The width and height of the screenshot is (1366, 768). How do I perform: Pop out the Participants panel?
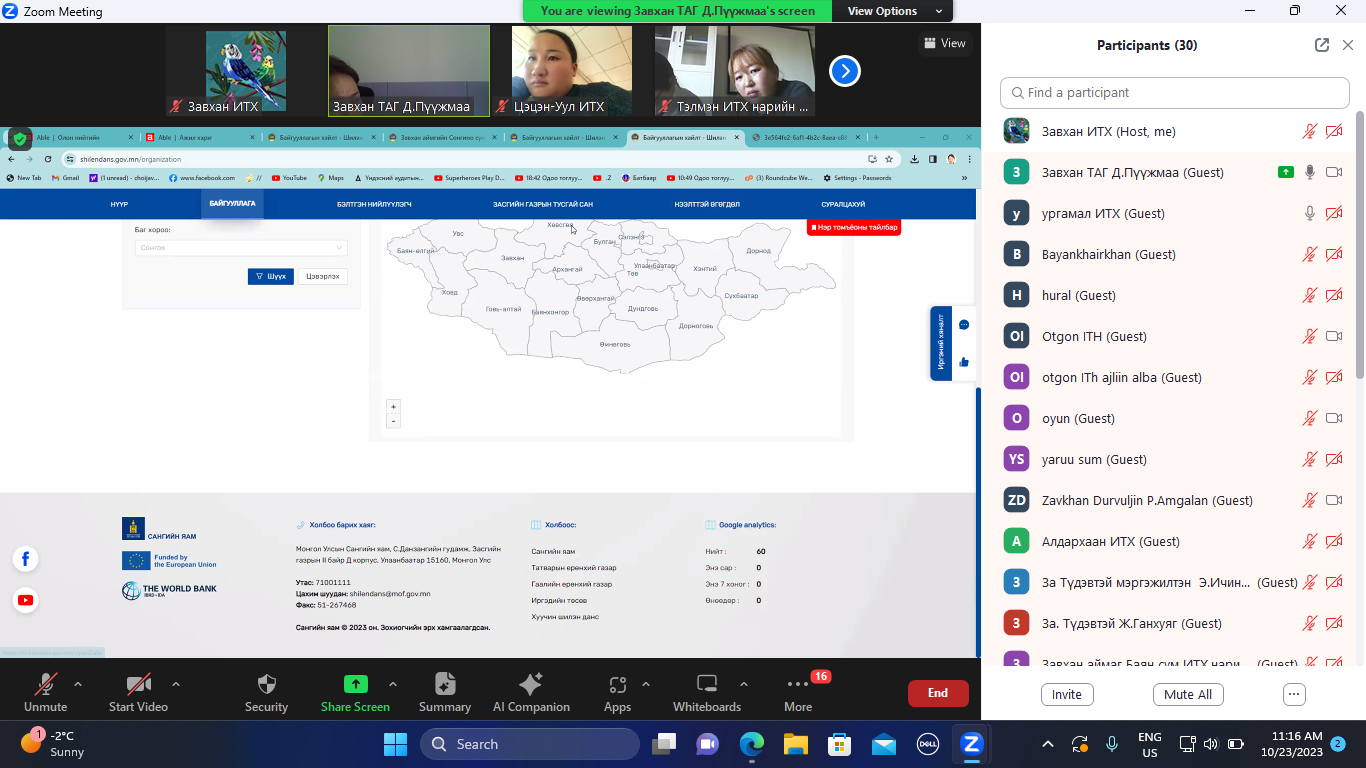pyautogui.click(x=1322, y=45)
